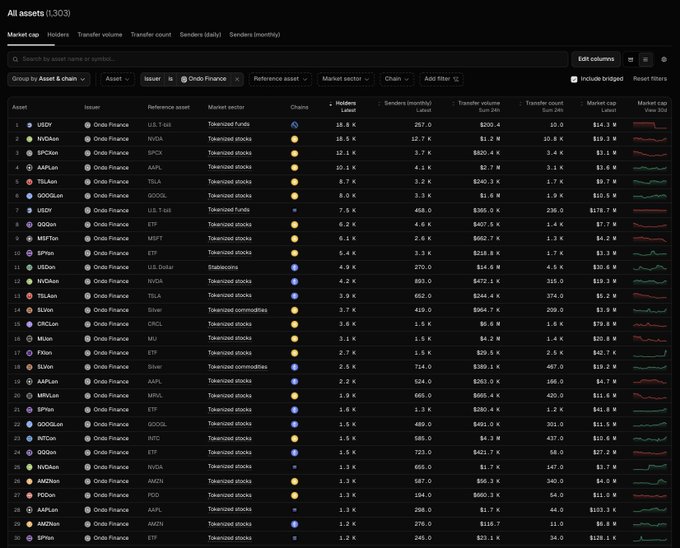Open the Add filter menu

441,79
